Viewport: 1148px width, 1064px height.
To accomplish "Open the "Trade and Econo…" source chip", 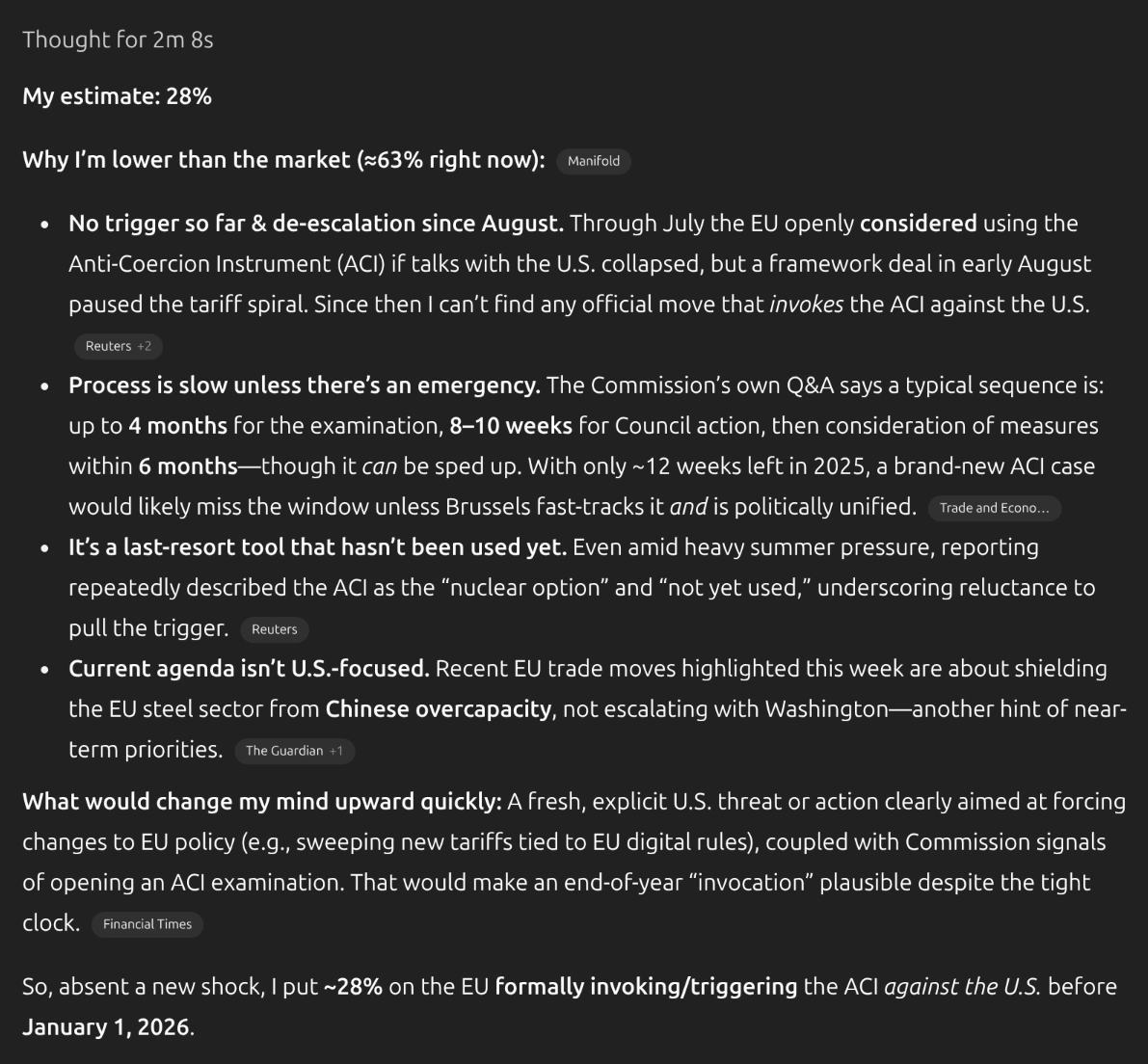I will [x=994, y=508].
